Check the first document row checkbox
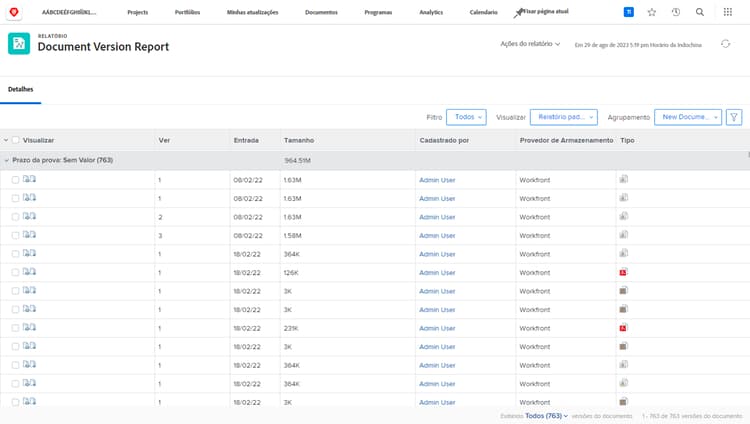 tap(16, 180)
